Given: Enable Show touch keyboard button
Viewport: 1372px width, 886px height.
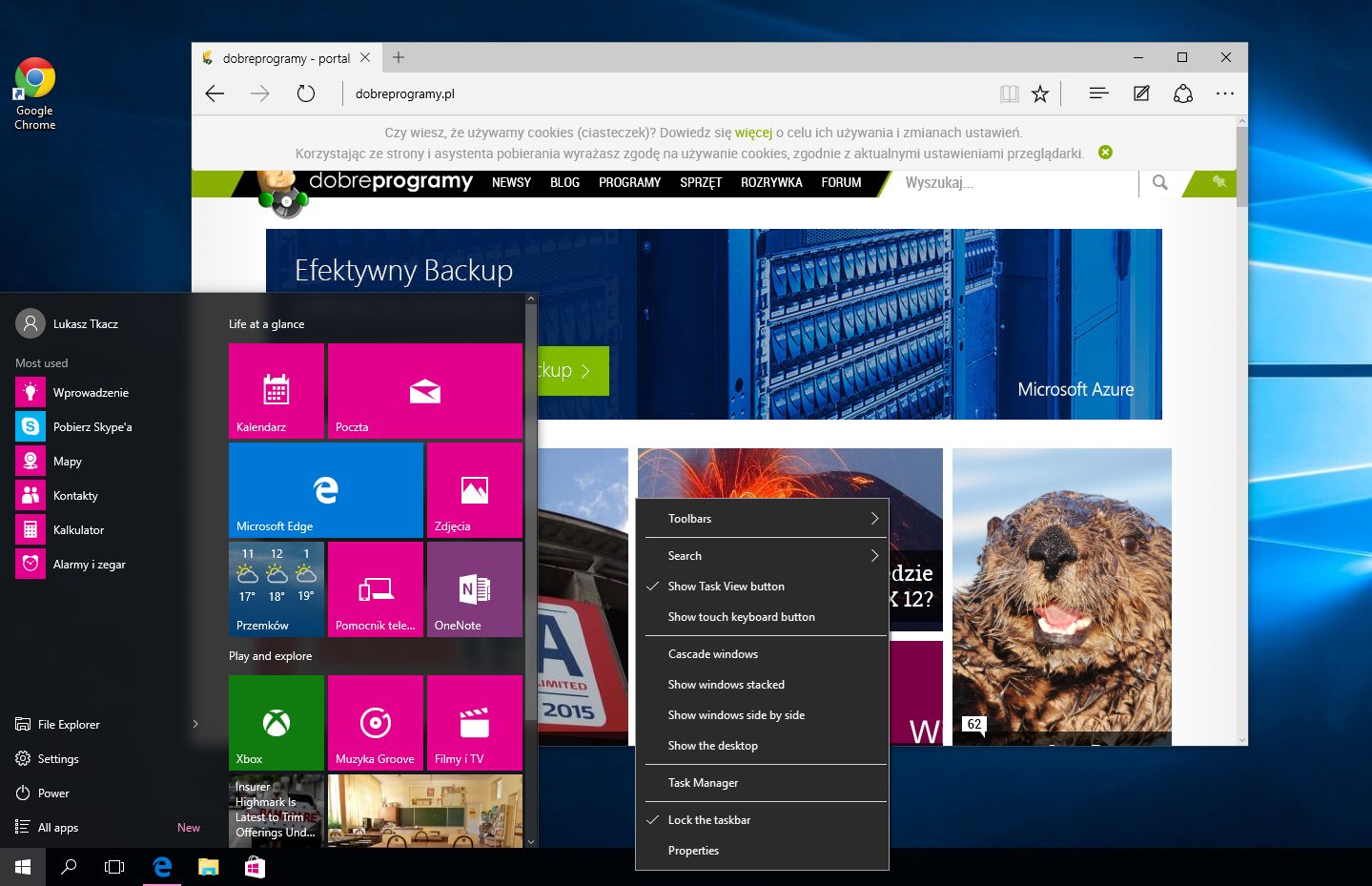Looking at the screenshot, I should click(762, 617).
